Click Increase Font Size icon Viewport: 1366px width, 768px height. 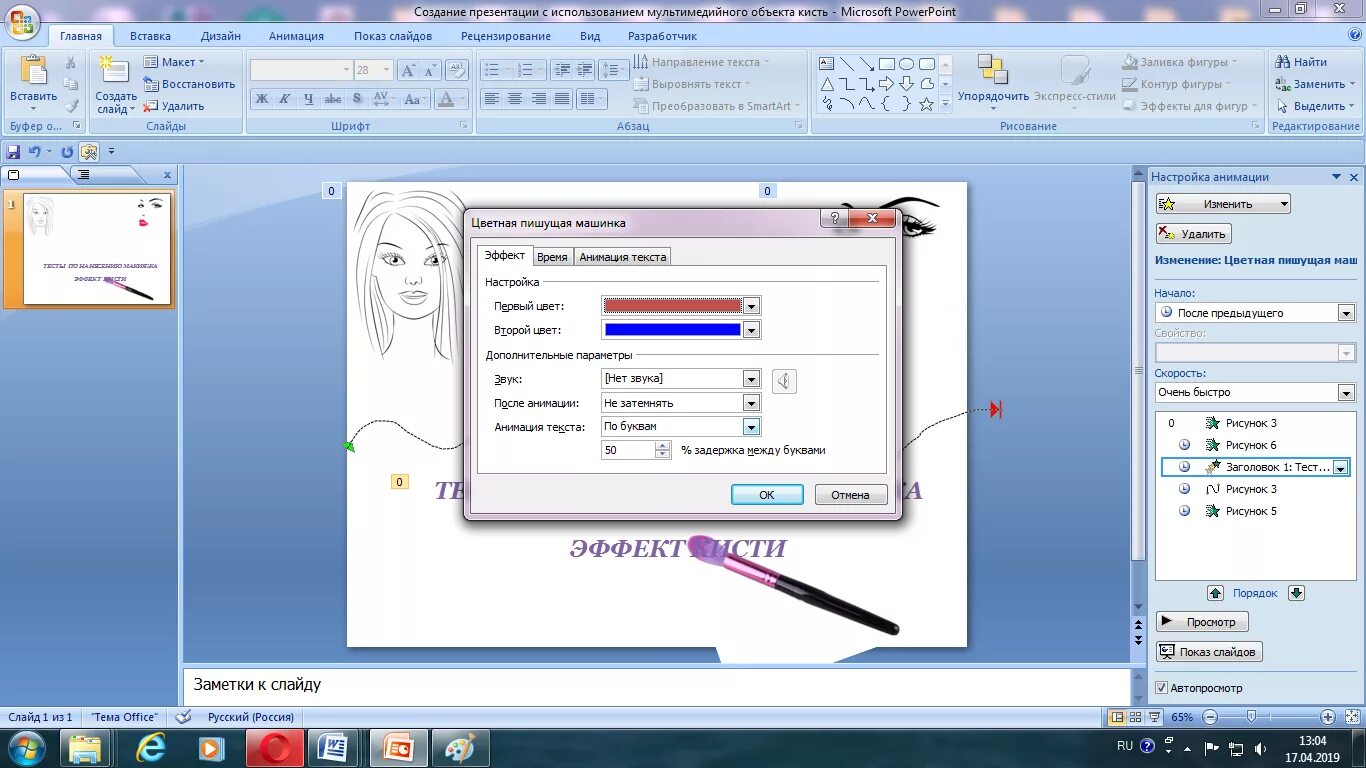tap(407, 70)
